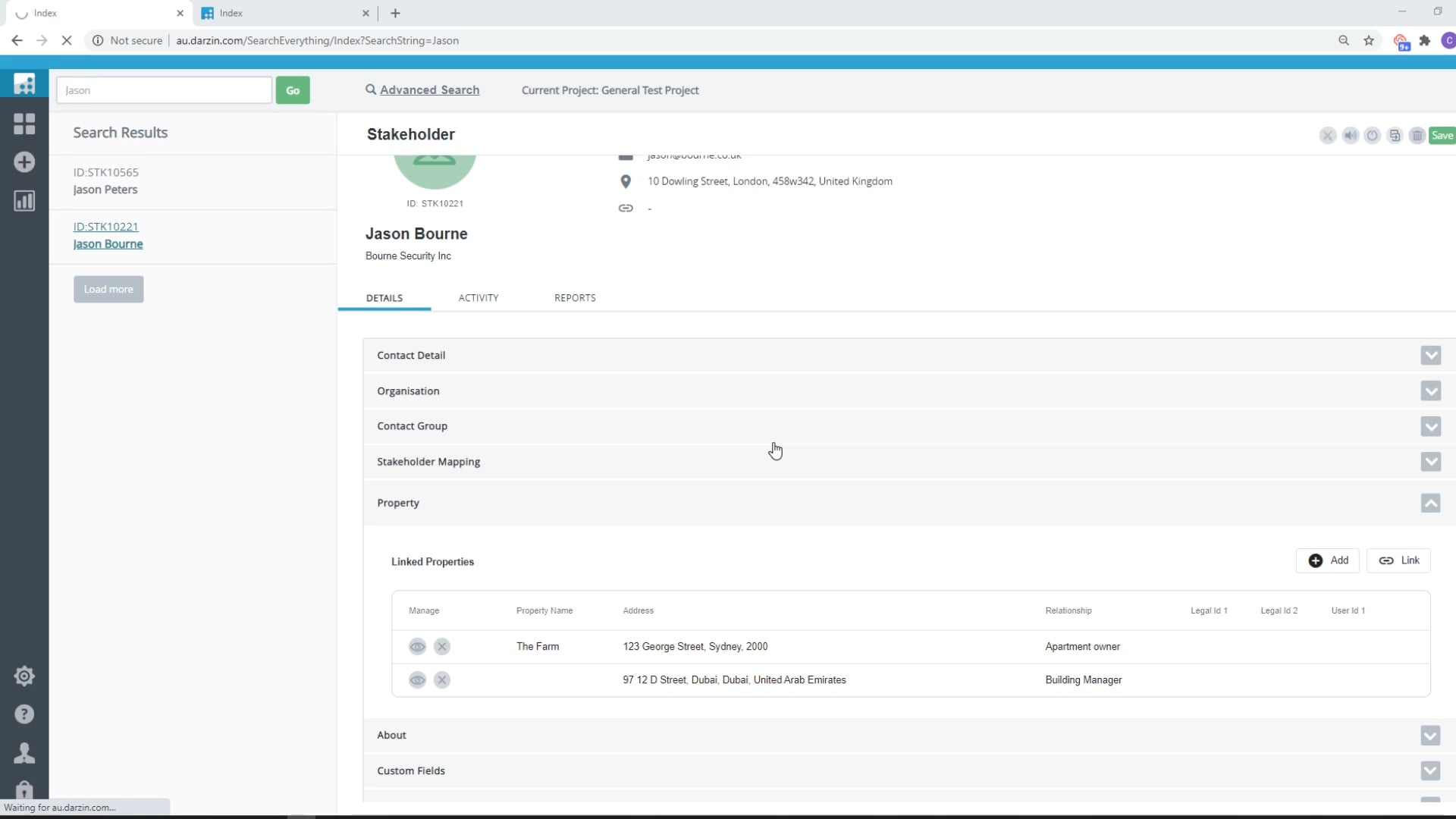Click the power deactivate icon in stakeholder toolbar

click(1372, 136)
